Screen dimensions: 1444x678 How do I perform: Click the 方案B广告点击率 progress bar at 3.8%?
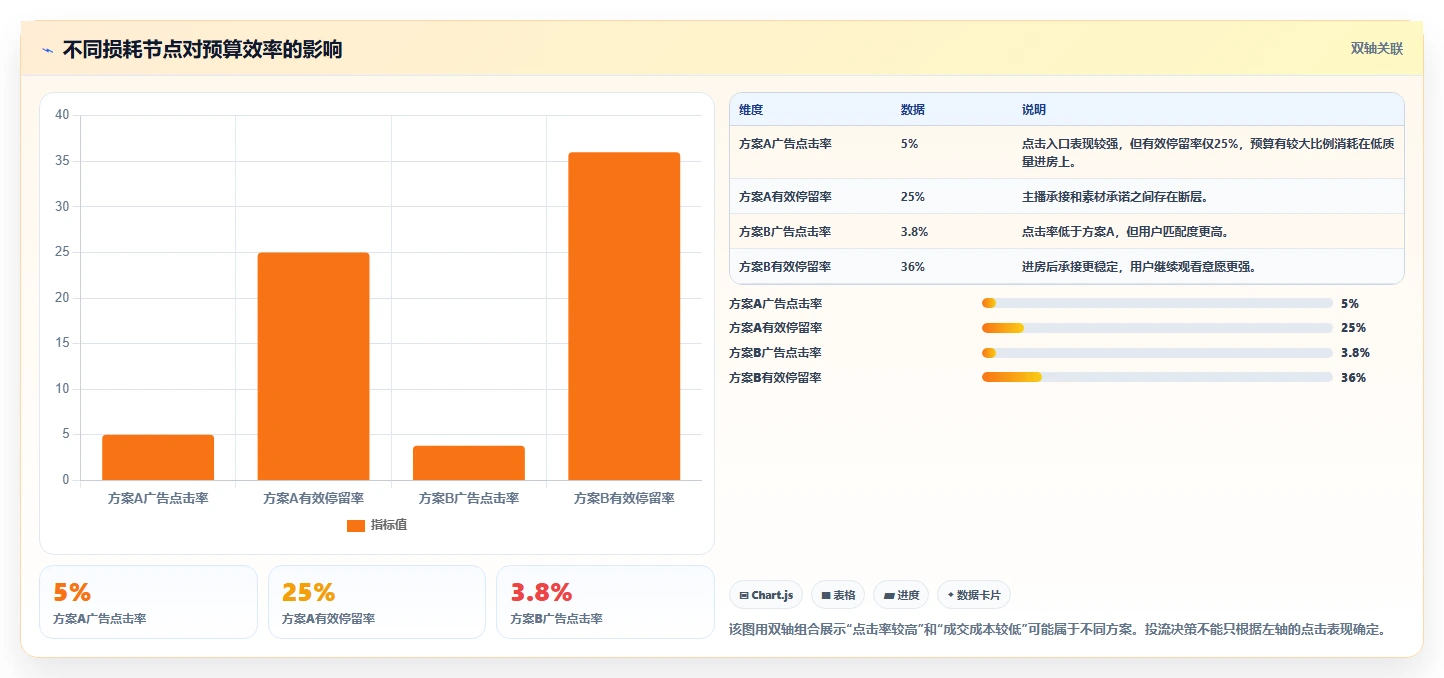(1157, 353)
